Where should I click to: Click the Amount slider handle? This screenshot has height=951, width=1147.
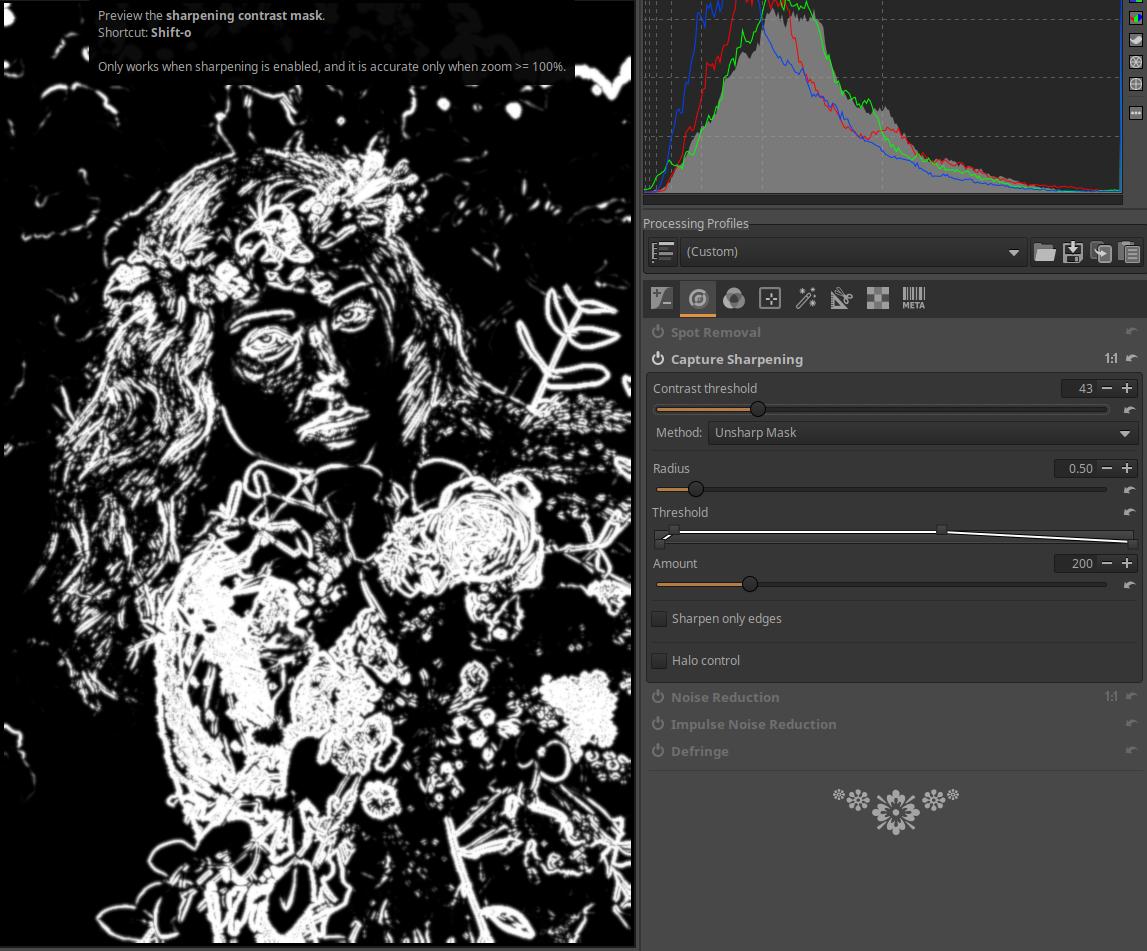click(749, 584)
